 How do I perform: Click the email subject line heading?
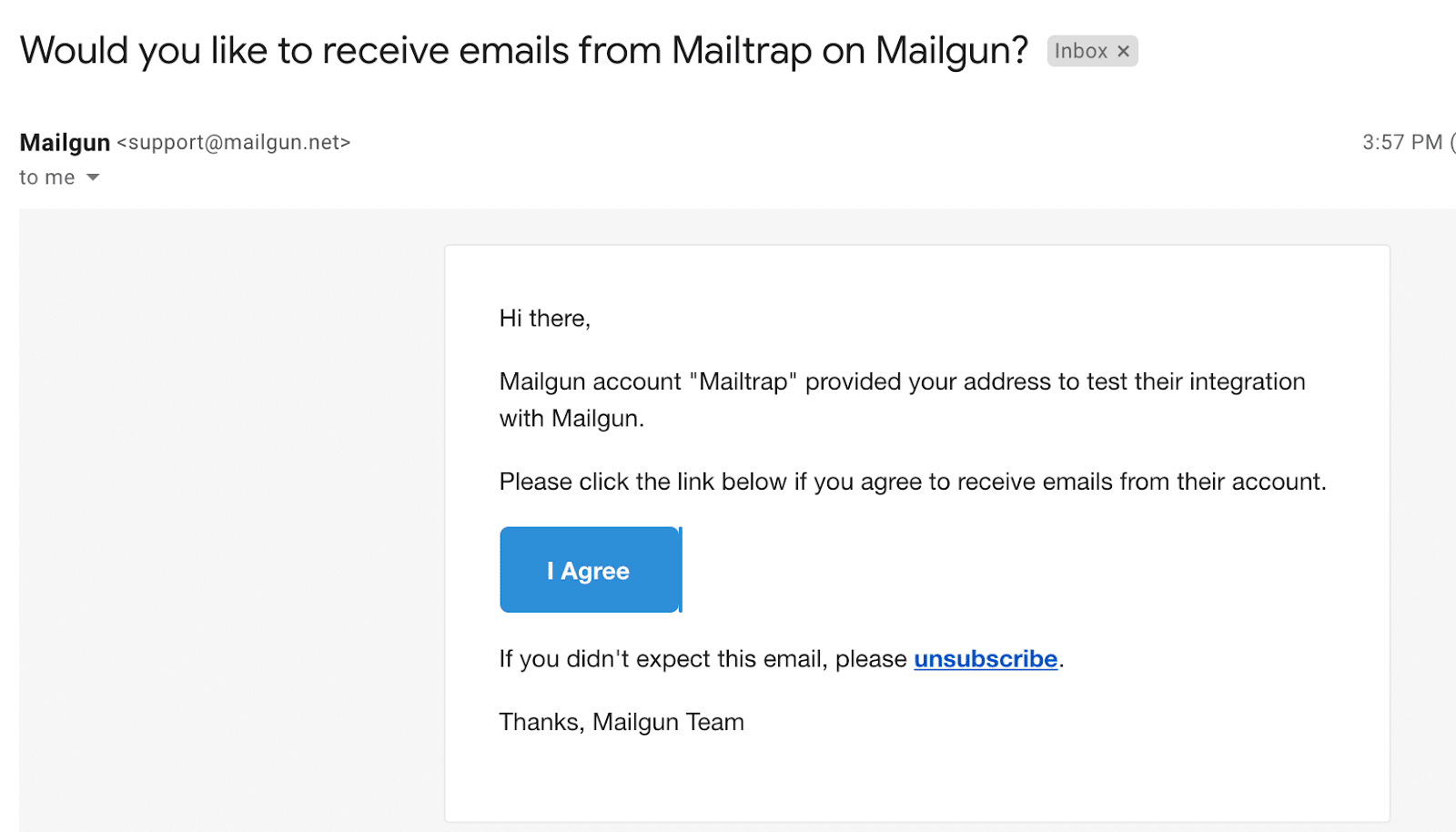523,51
